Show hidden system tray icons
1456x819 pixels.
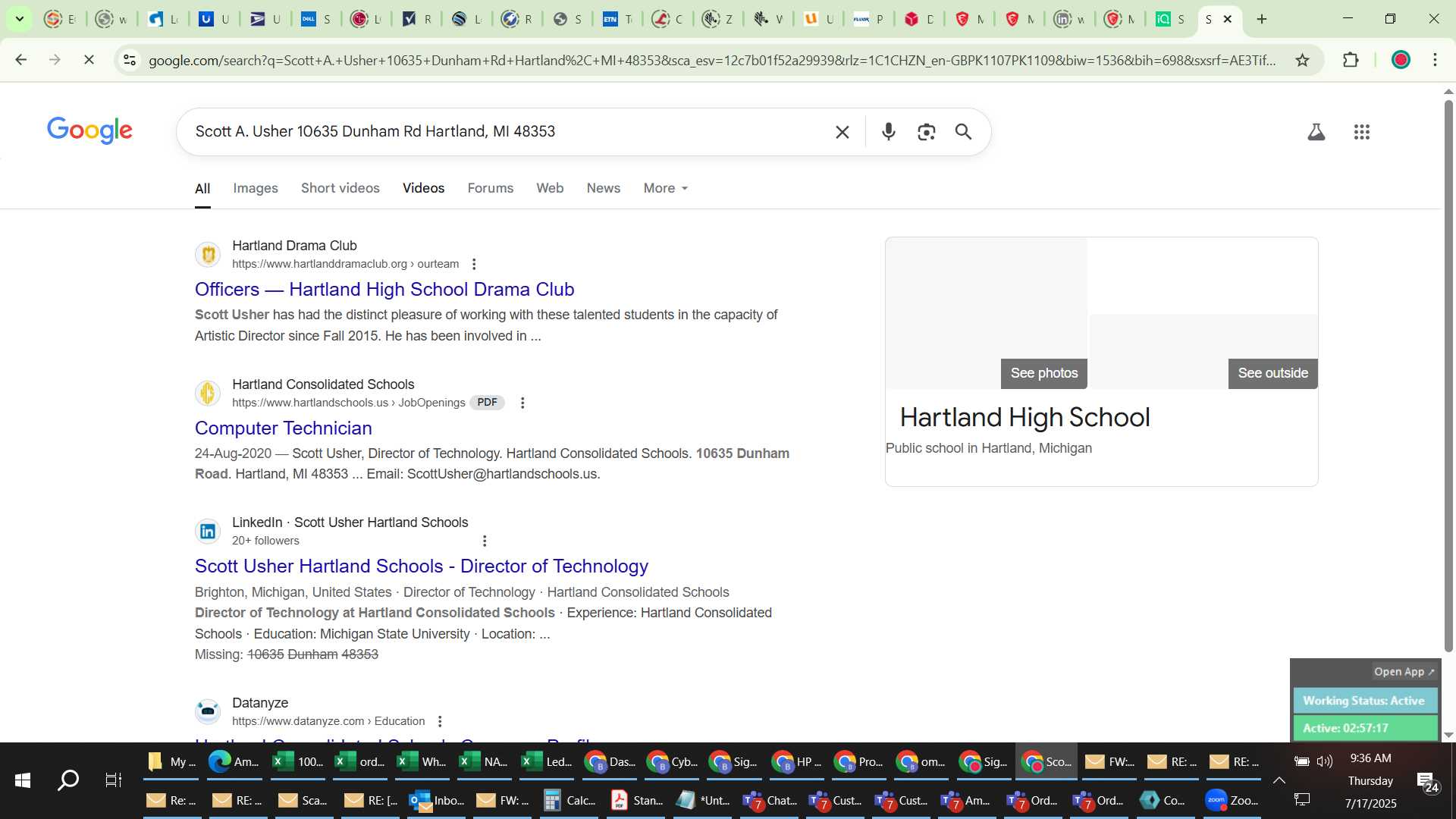tap(1279, 780)
